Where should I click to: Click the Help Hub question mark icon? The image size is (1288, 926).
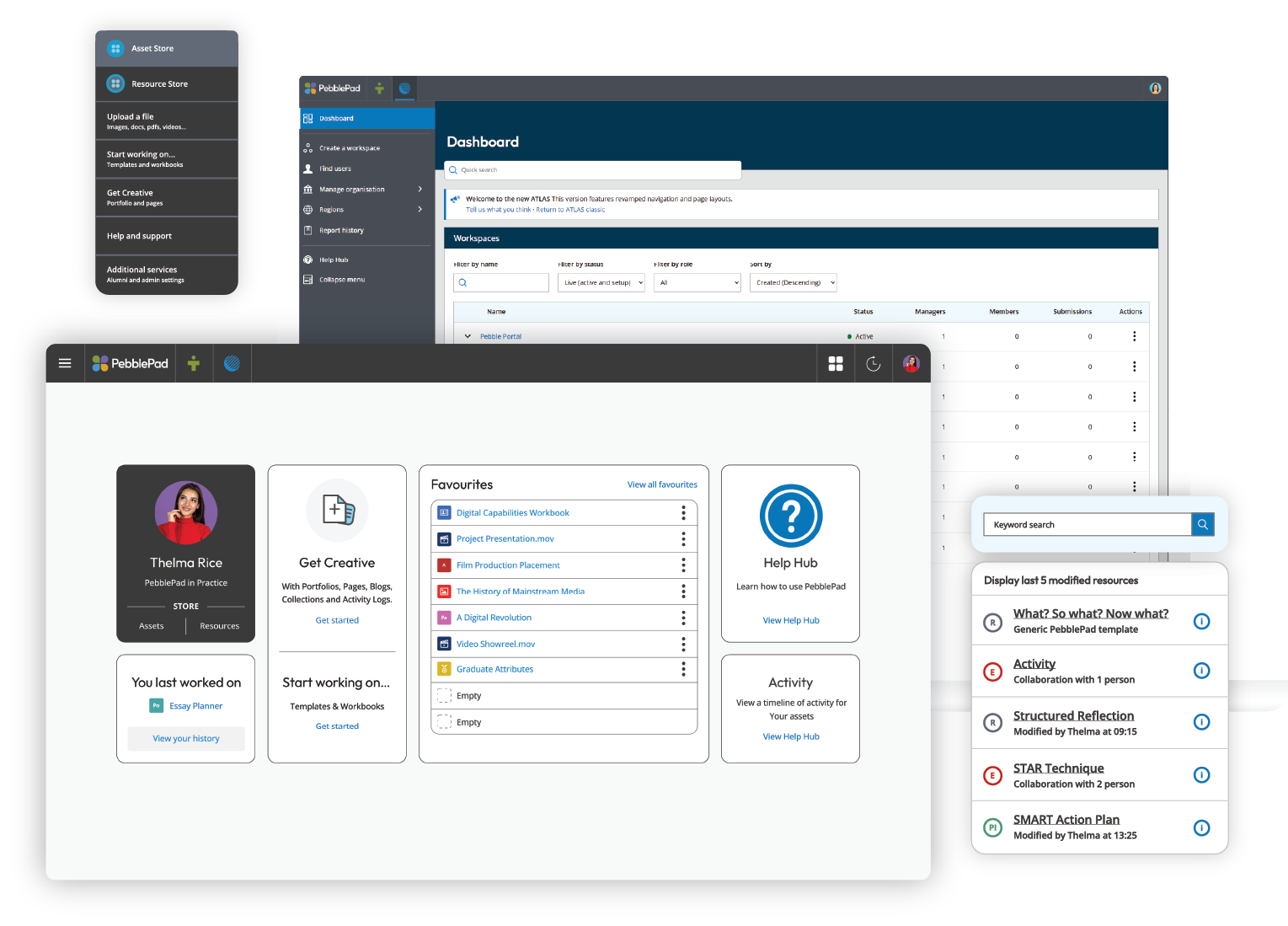[790, 516]
